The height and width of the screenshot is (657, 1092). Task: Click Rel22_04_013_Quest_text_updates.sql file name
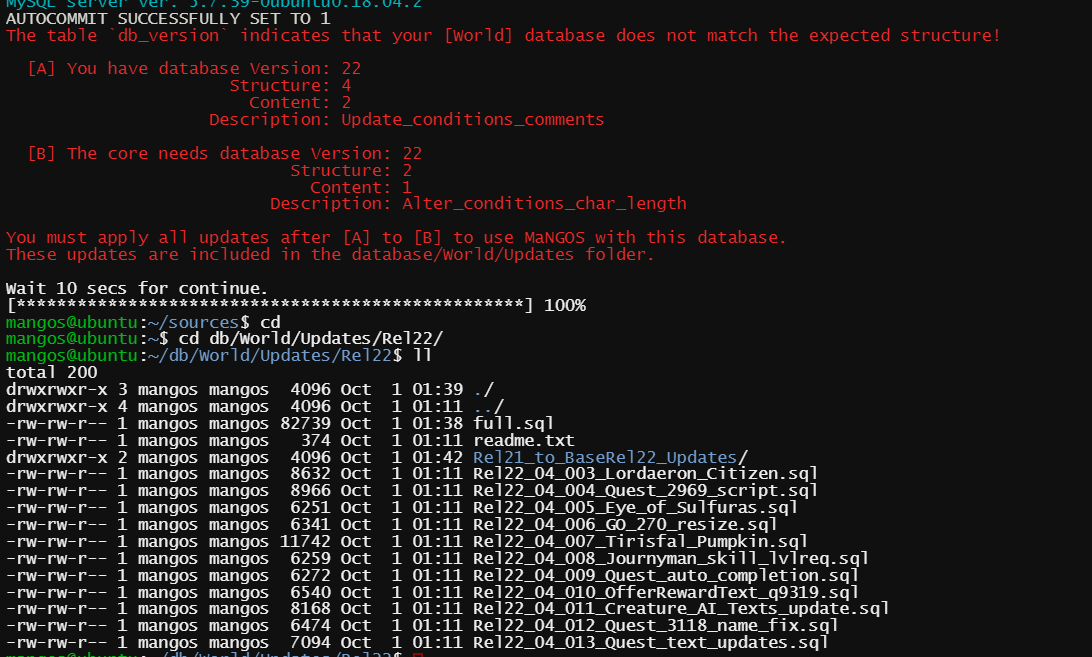(650, 642)
